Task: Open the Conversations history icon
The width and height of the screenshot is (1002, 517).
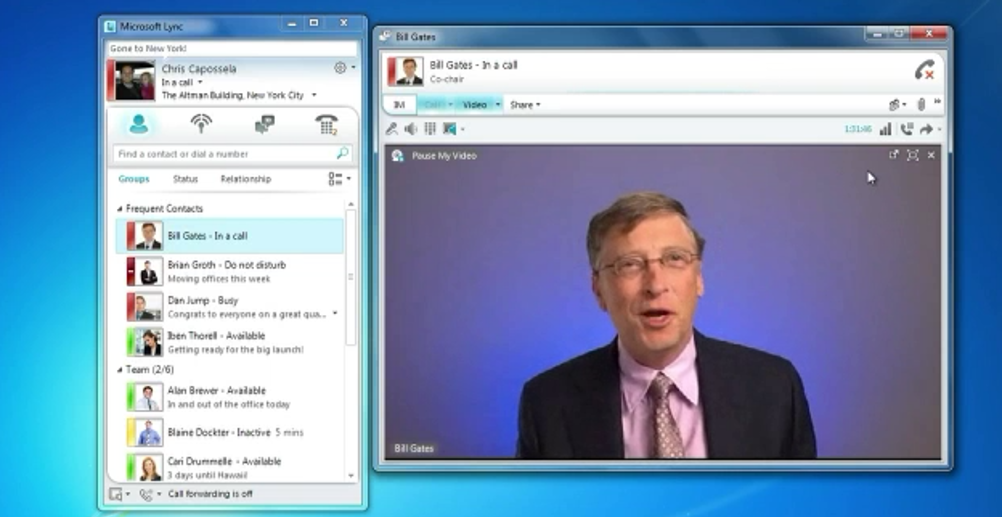Action: tap(265, 124)
